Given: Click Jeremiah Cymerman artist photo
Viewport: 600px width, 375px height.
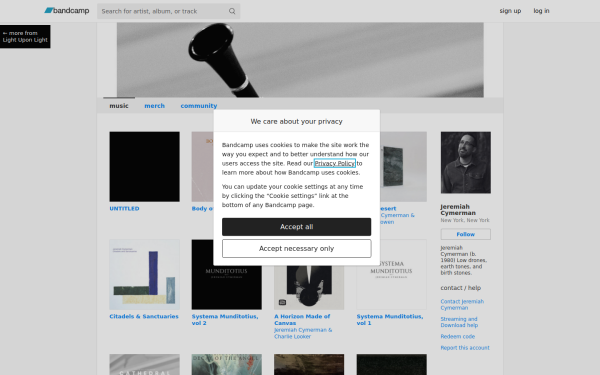Looking at the screenshot, I should tap(466, 163).
